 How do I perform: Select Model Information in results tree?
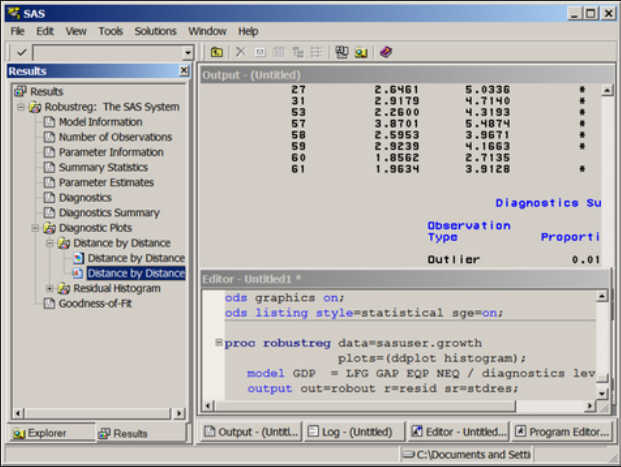click(100, 122)
